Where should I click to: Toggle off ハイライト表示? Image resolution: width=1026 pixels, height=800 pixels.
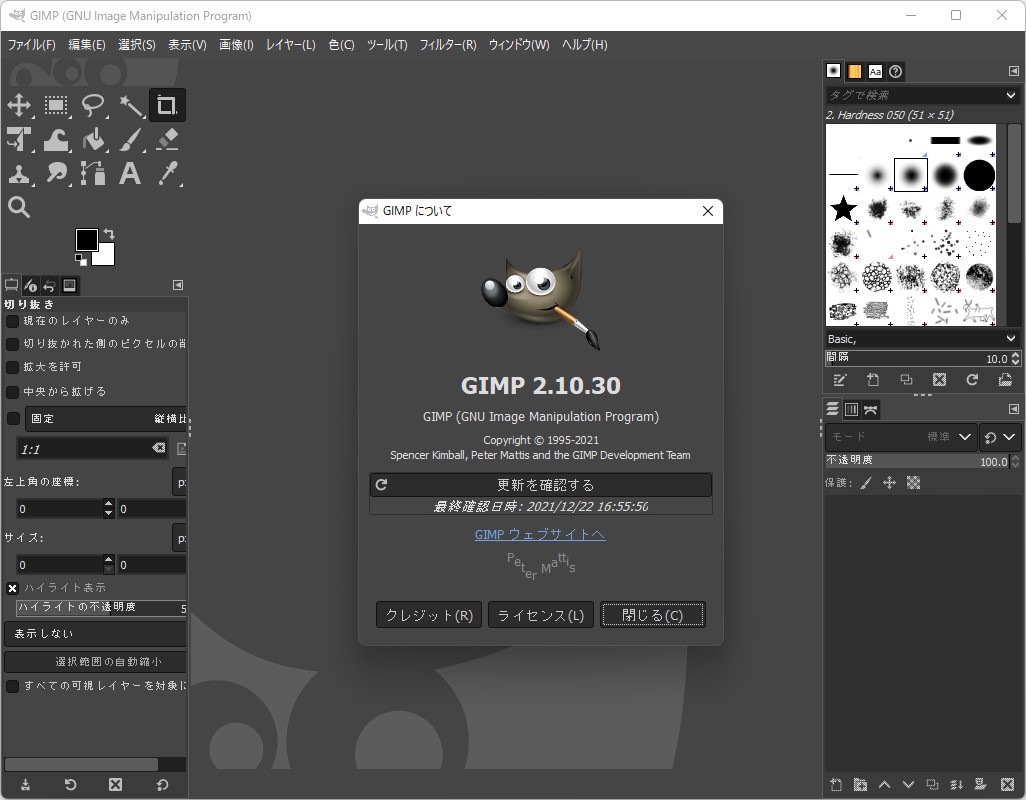click(12, 587)
